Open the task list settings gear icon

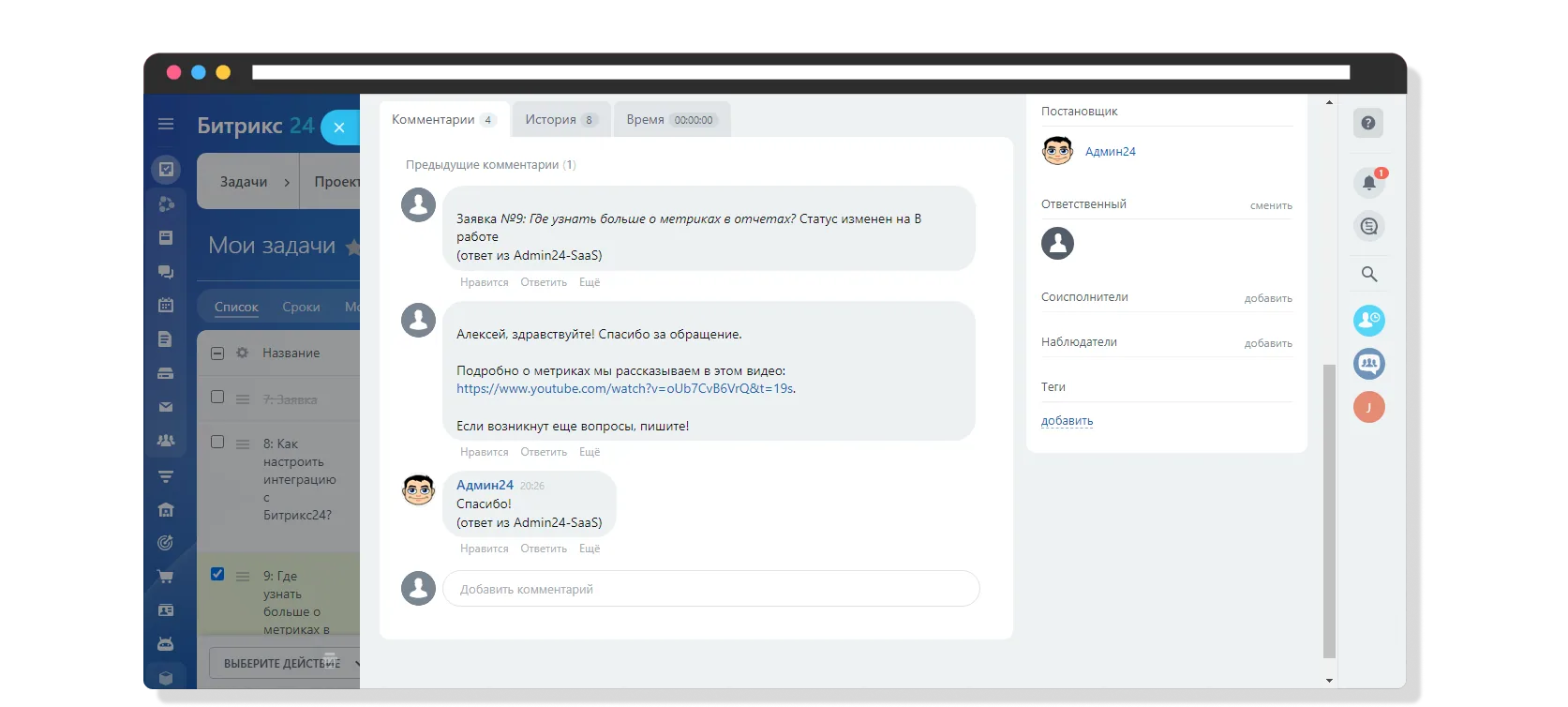[243, 353]
